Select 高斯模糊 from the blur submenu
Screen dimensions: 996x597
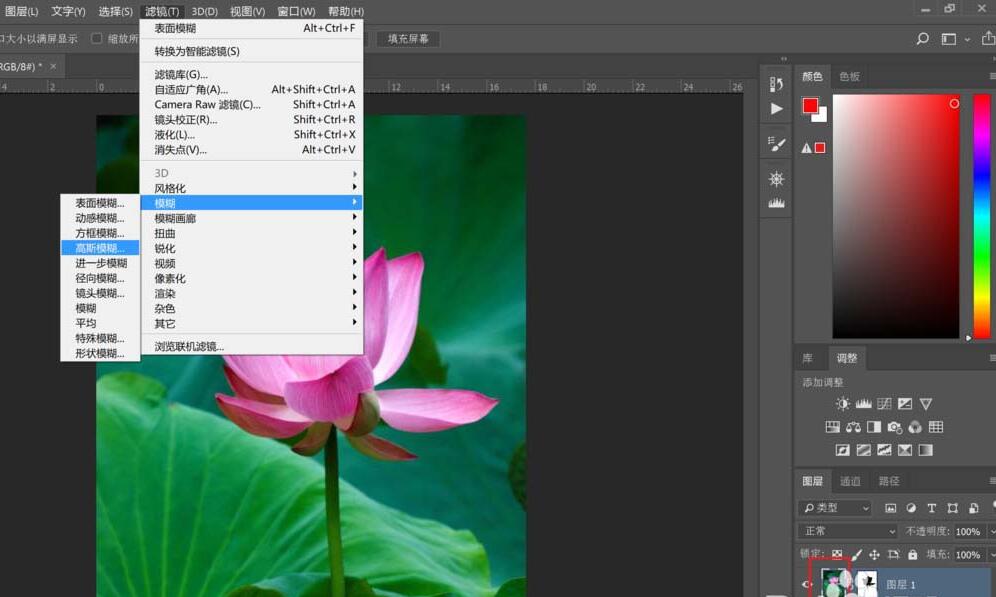(100, 248)
